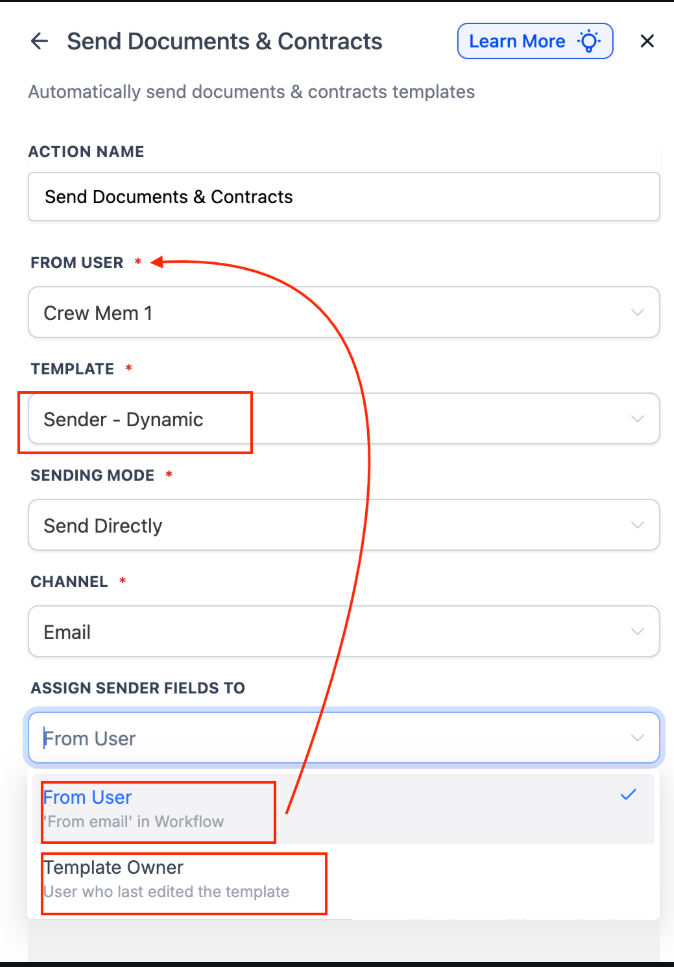Select the Template Owner option

coord(114,867)
